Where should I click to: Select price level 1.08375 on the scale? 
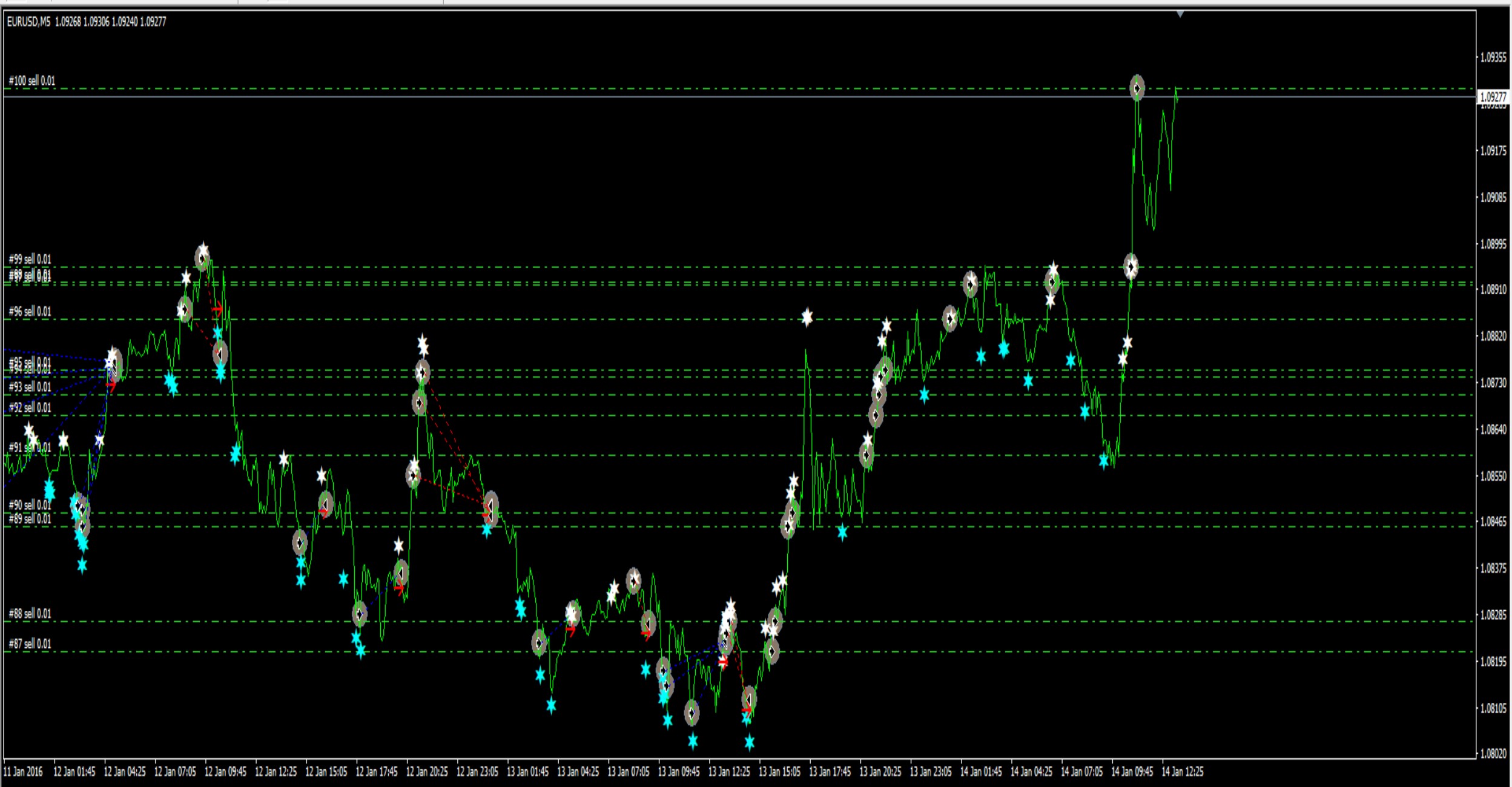pos(1493,568)
